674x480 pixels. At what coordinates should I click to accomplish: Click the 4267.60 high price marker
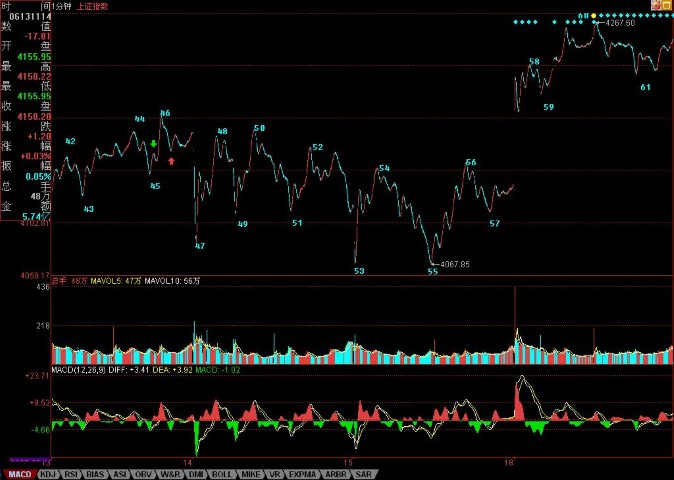point(617,23)
